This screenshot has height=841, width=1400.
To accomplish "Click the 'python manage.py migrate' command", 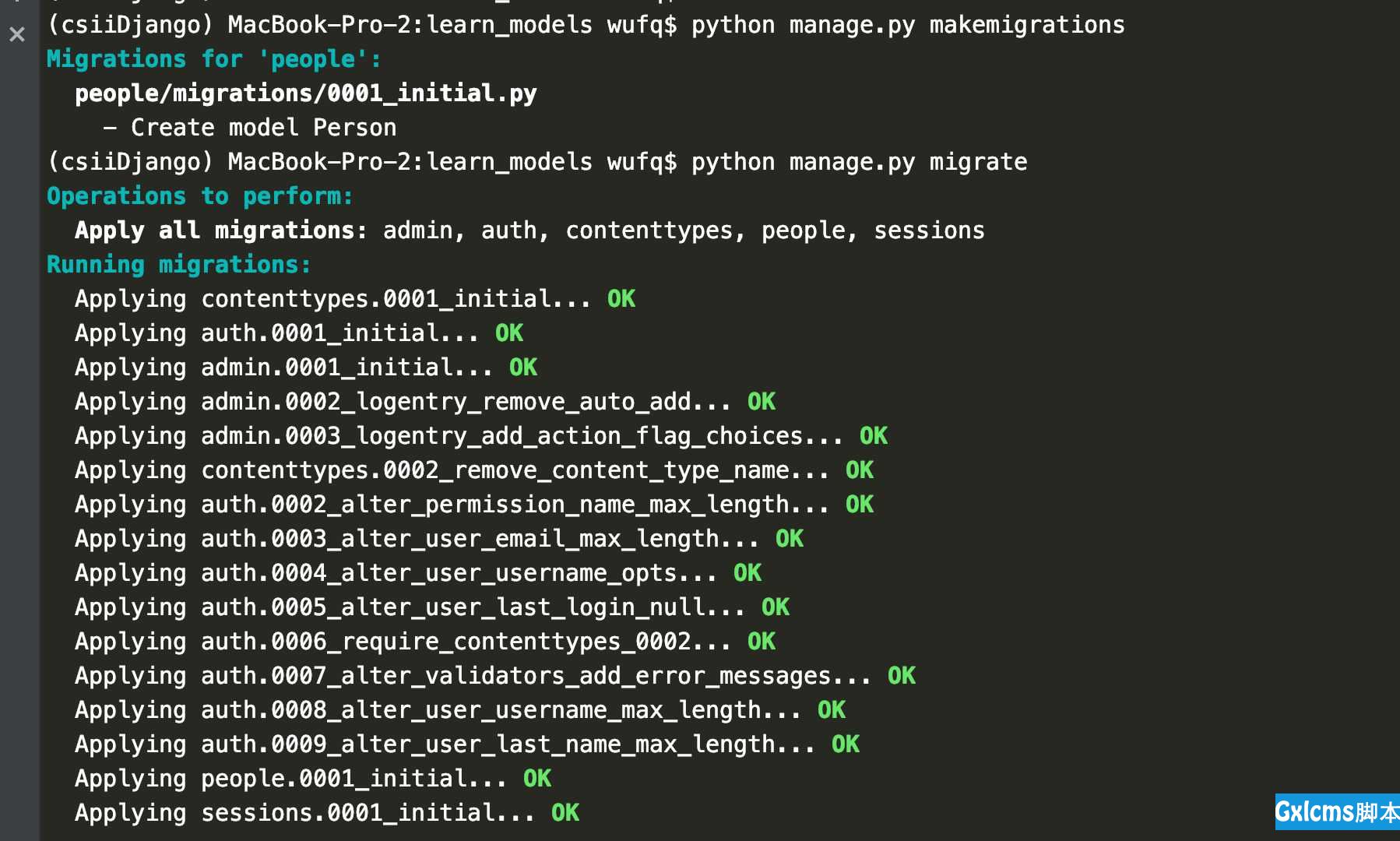I will 860,162.
